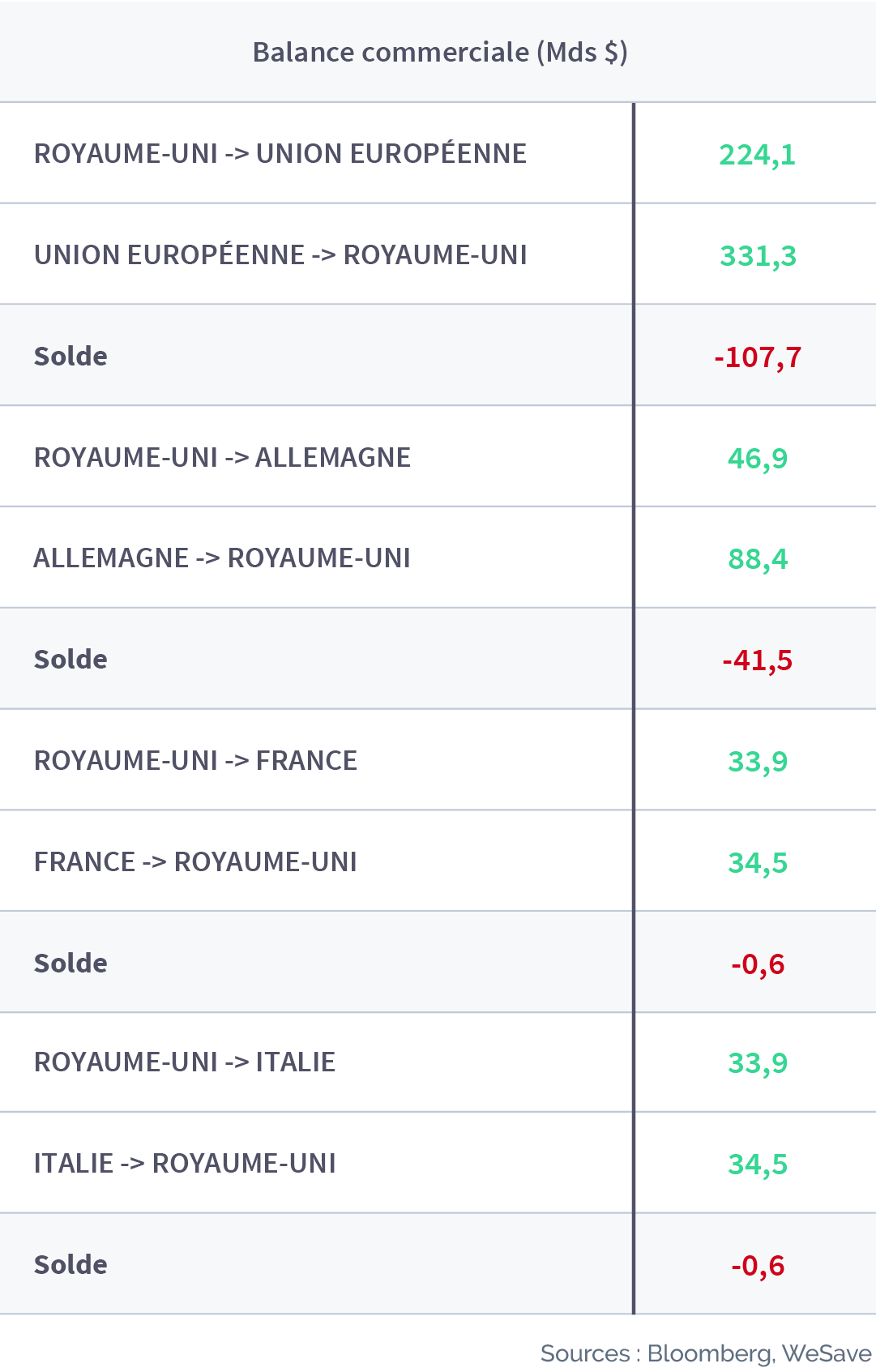Select the 'ROYAUME-UNI -> UNION EUROPÉENNE' row label
The image size is (876, 1372).
click(280, 153)
